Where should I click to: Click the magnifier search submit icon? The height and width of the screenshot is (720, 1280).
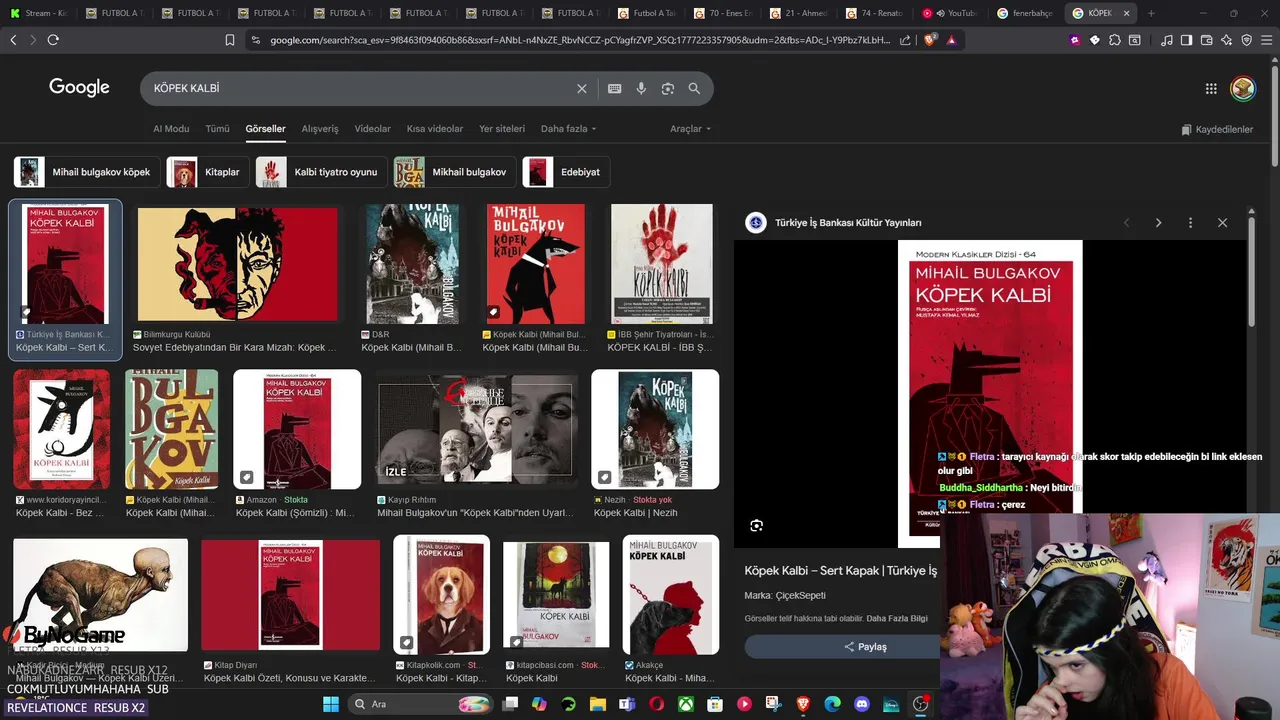pyautogui.click(x=694, y=88)
